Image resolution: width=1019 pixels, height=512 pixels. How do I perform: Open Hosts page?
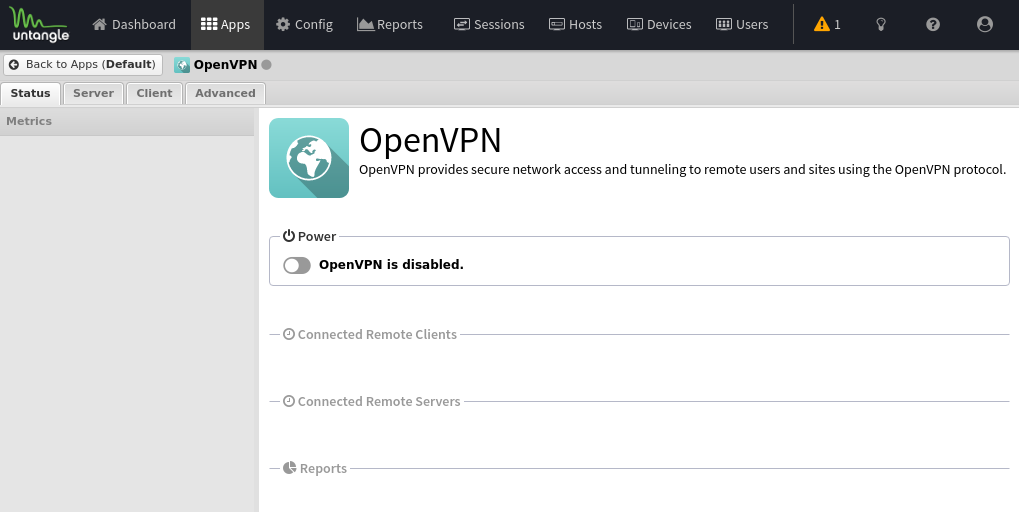[x=575, y=25]
